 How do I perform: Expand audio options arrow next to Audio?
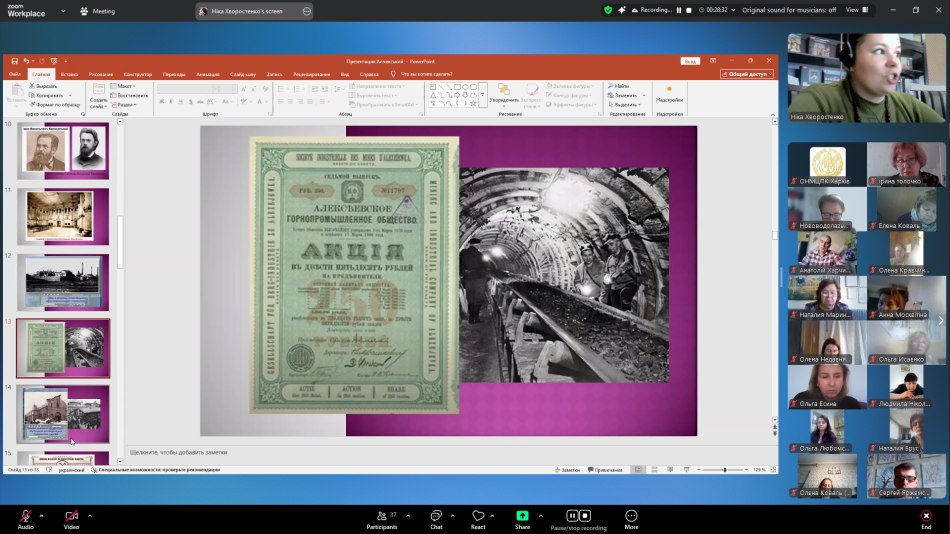[44, 516]
